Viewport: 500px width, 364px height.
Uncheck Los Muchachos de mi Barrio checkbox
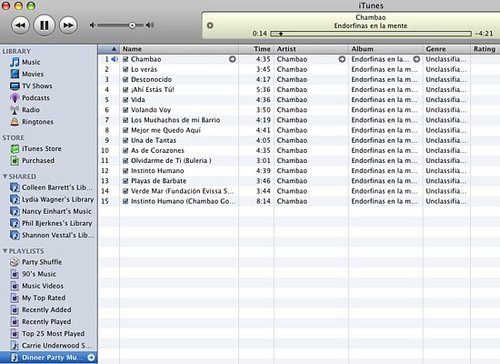[x=125, y=120]
